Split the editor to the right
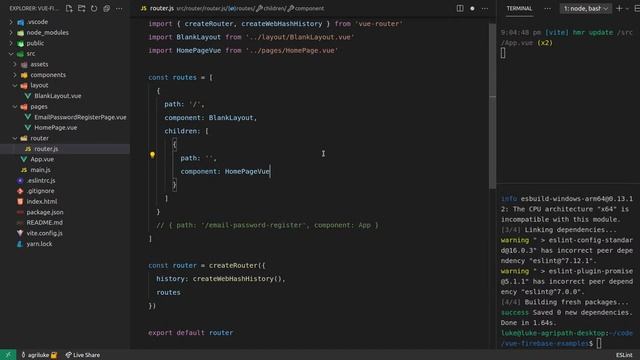 click(x=460, y=8)
